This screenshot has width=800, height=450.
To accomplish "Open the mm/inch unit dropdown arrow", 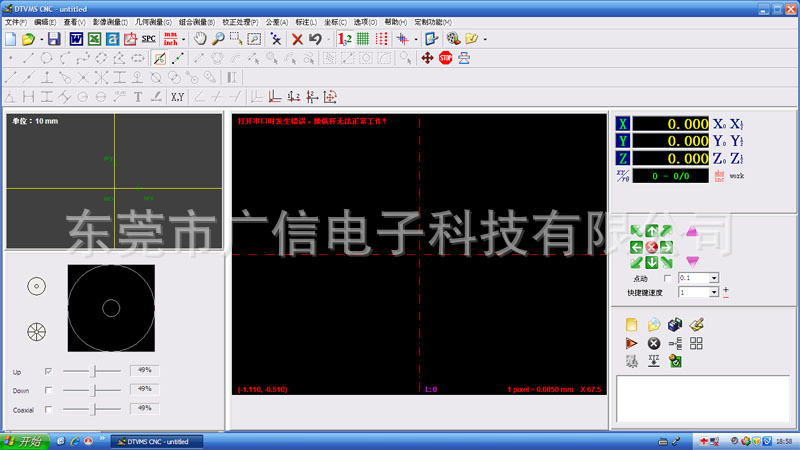I will coord(182,39).
